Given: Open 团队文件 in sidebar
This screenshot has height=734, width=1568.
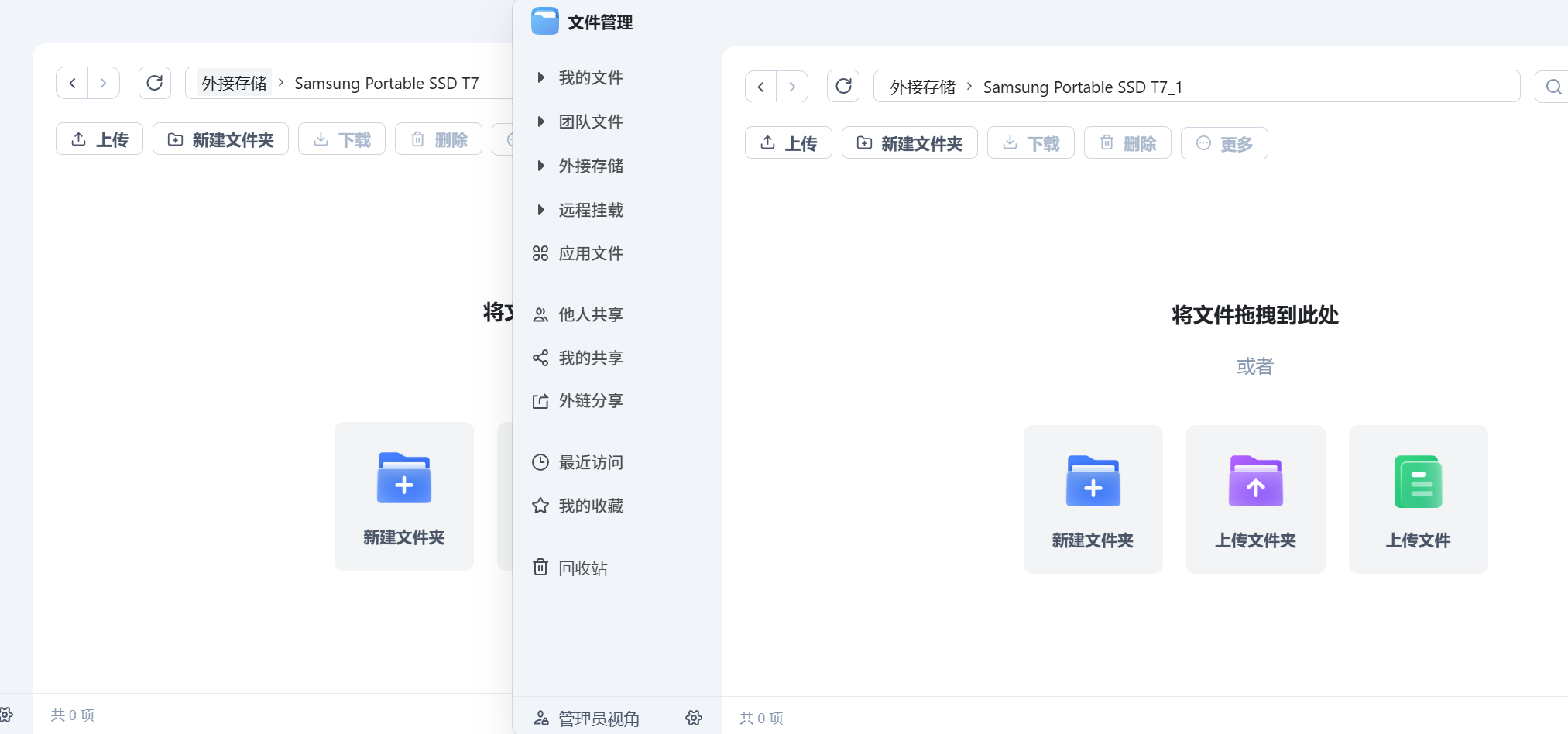Looking at the screenshot, I should tap(591, 122).
